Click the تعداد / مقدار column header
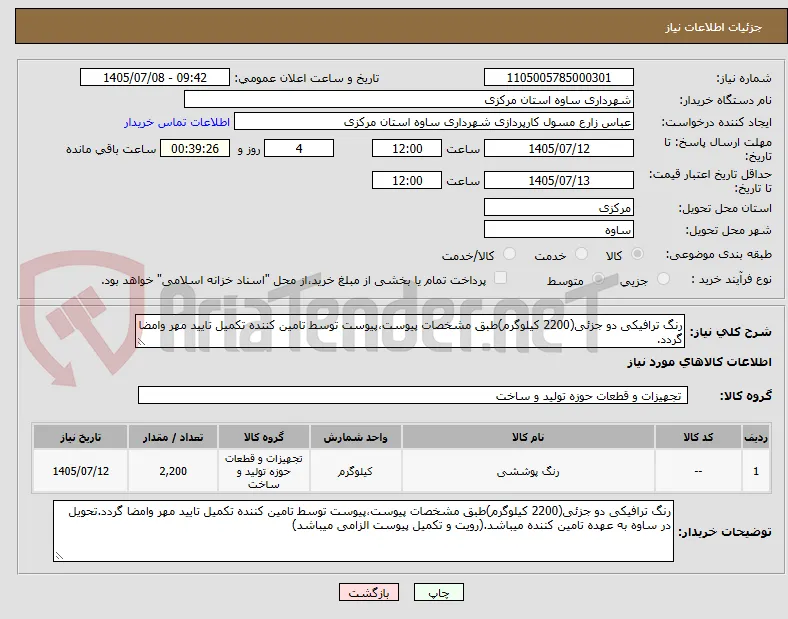788x619 pixels. pos(173,437)
